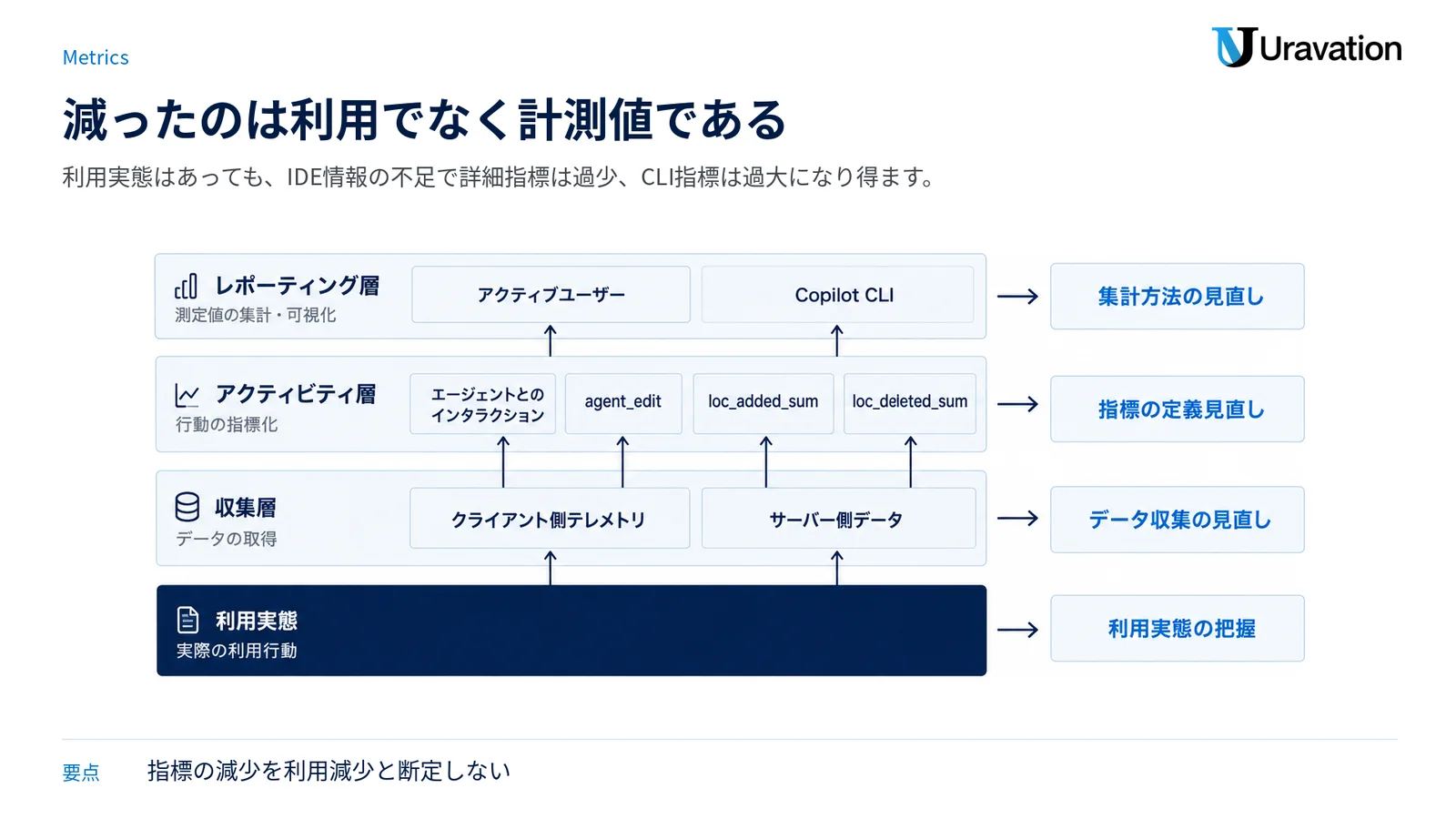Click the Metrics label at top

click(x=96, y=57)
